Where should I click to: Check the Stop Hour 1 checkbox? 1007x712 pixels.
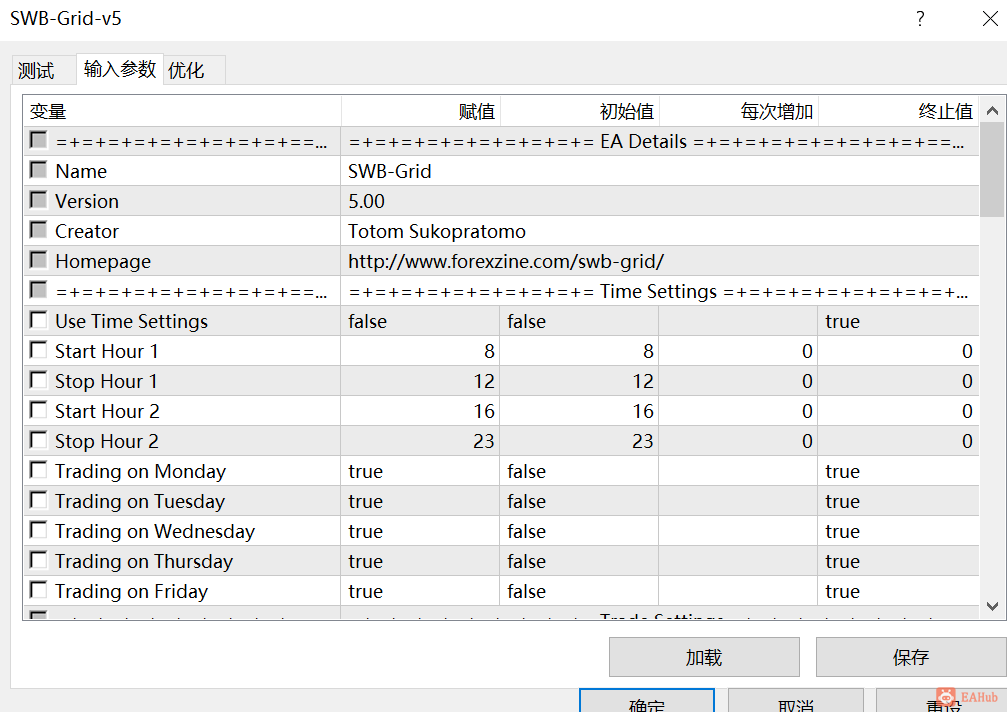39,380
